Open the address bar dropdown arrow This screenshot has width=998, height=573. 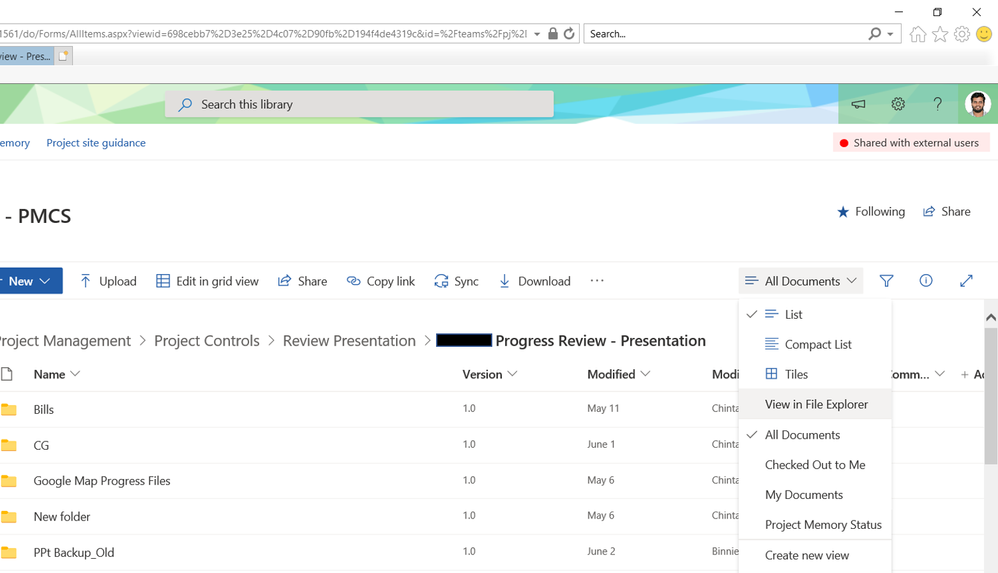(537, 34)
